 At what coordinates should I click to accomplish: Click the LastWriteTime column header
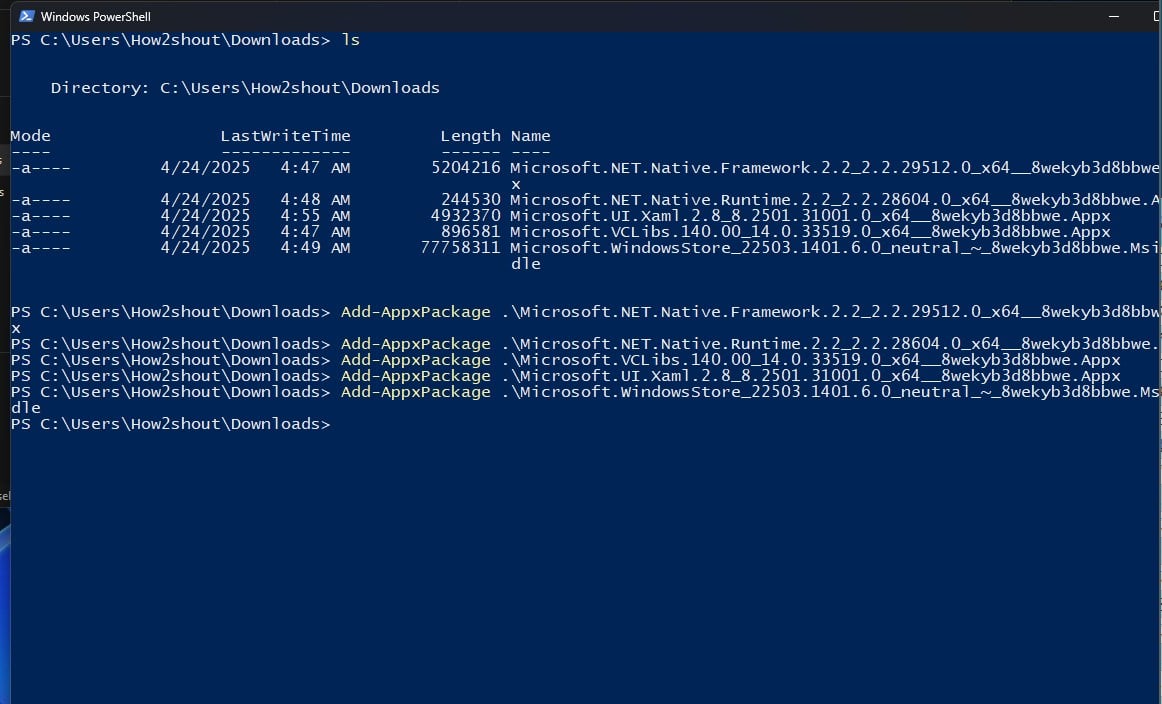(285, 136)
